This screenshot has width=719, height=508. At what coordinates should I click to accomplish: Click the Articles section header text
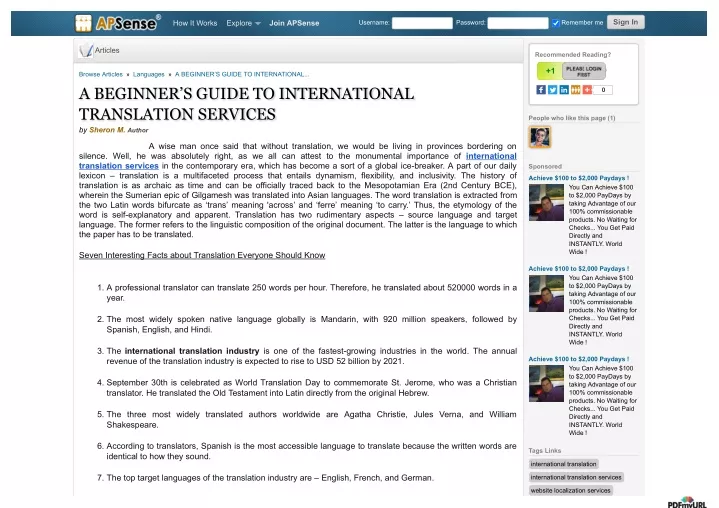(x=107, y=50)
